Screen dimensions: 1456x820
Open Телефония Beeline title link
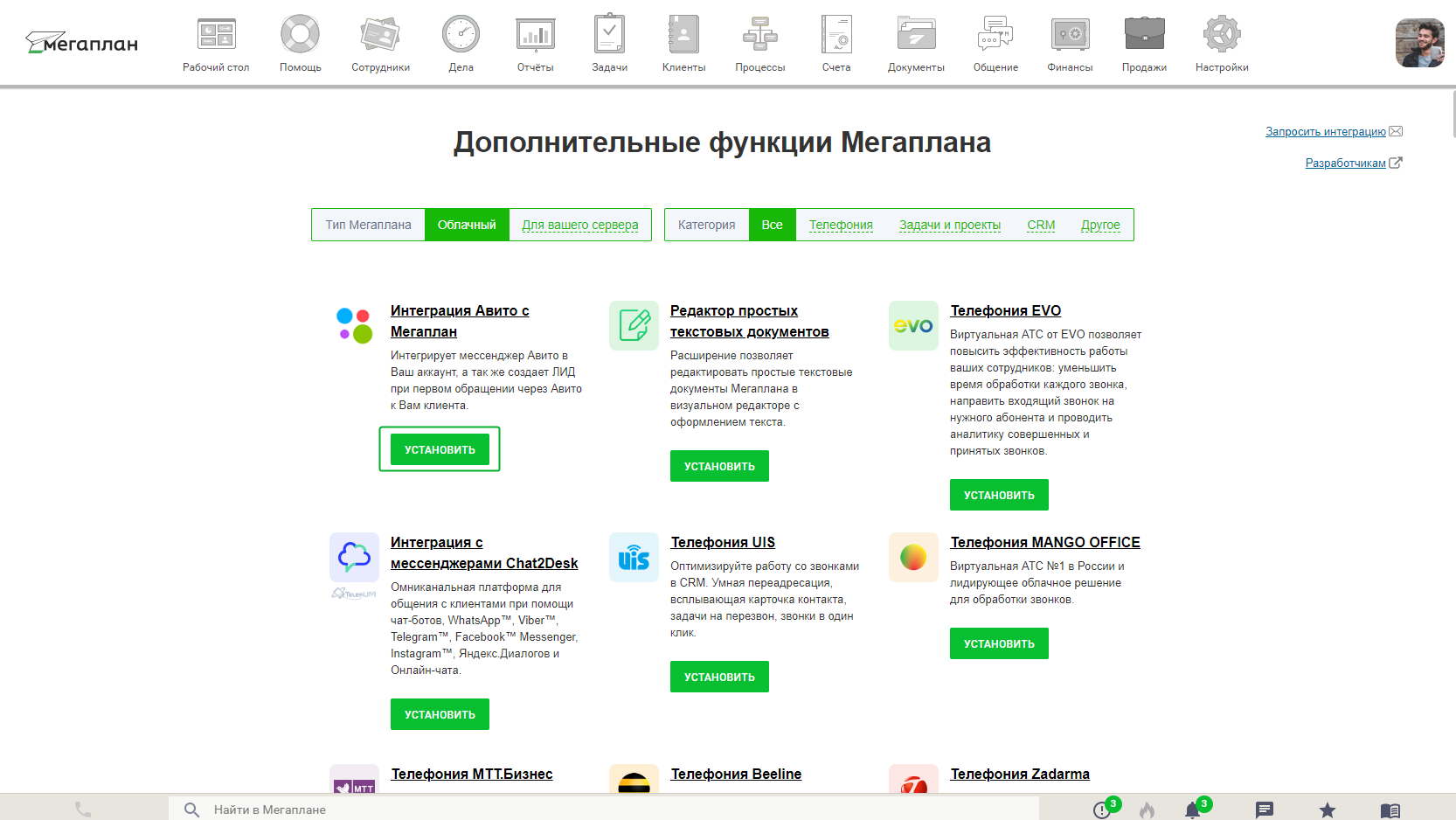(736, 774)
